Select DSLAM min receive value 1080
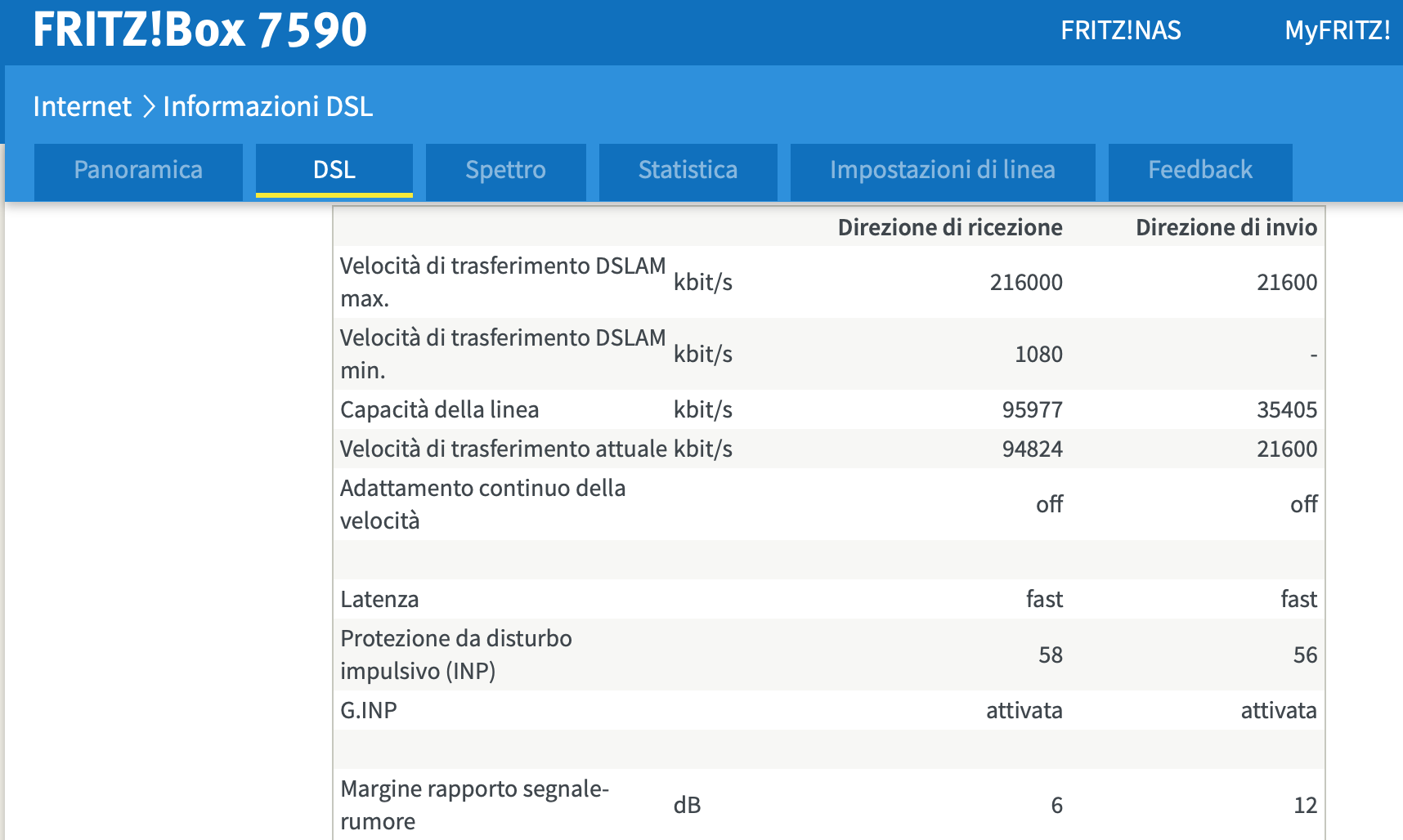Image resolution: width=1403 pixels, height=840 pixels. pyautogui.click(x=1038, y=355)
